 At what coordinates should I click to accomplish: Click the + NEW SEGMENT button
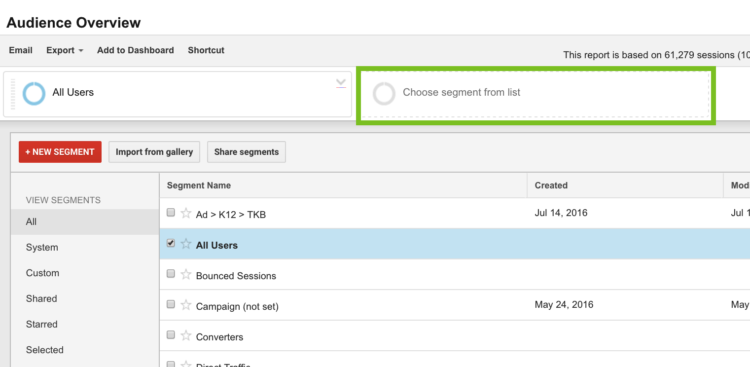click(x=60, y=152)
